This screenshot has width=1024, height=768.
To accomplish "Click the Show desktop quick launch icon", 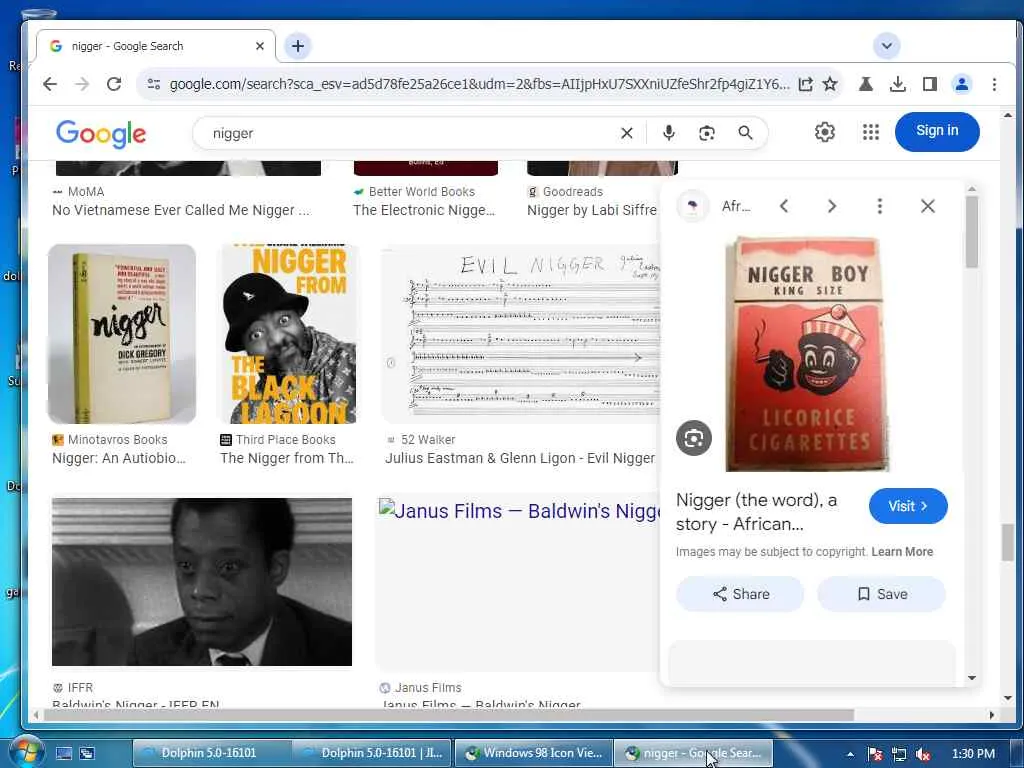I will click(x=63, y=754).
